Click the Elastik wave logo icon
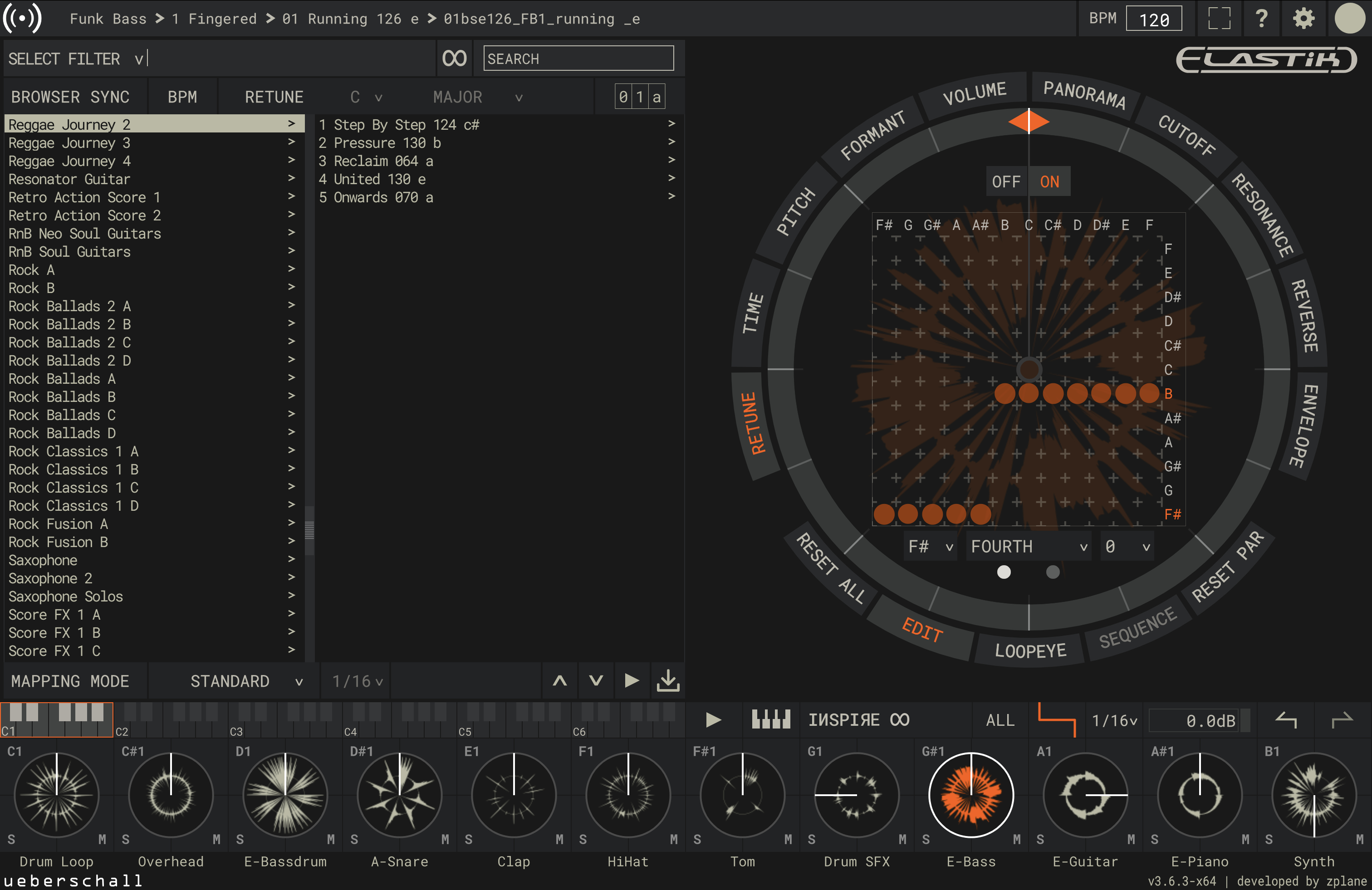Viewport: 1372px width, 890px height. tap(22, 18)
